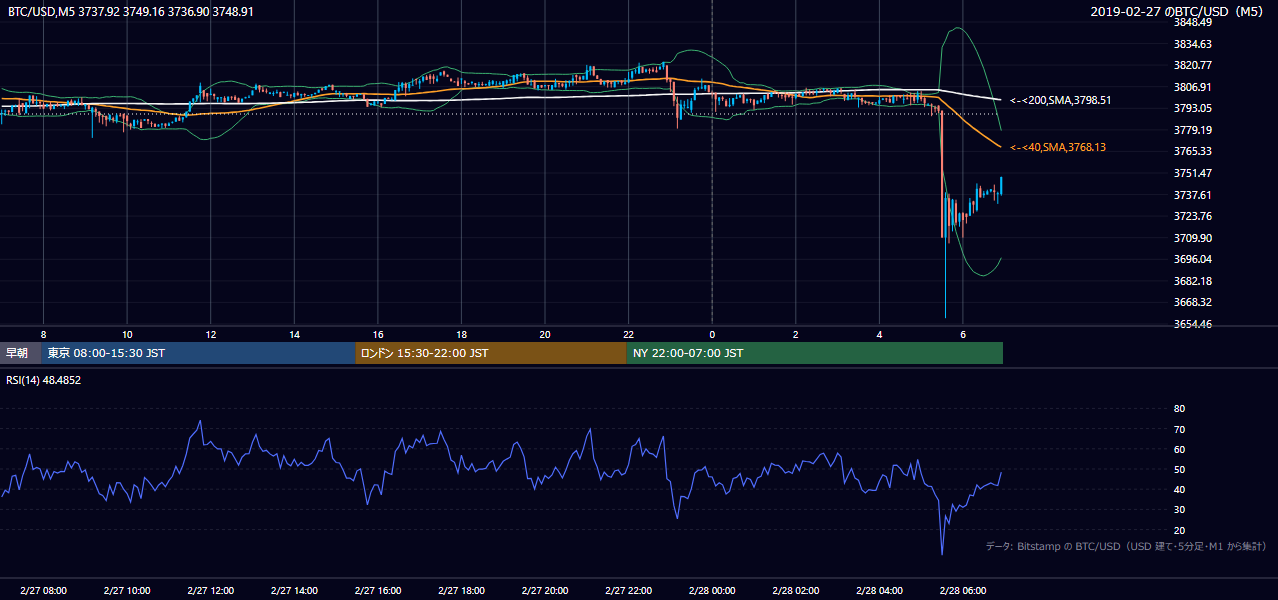Select the NY 22:00-07:00 JST session bar
Screen dimensions: 1278x600
pyautogui.click(x=815, y=353)
